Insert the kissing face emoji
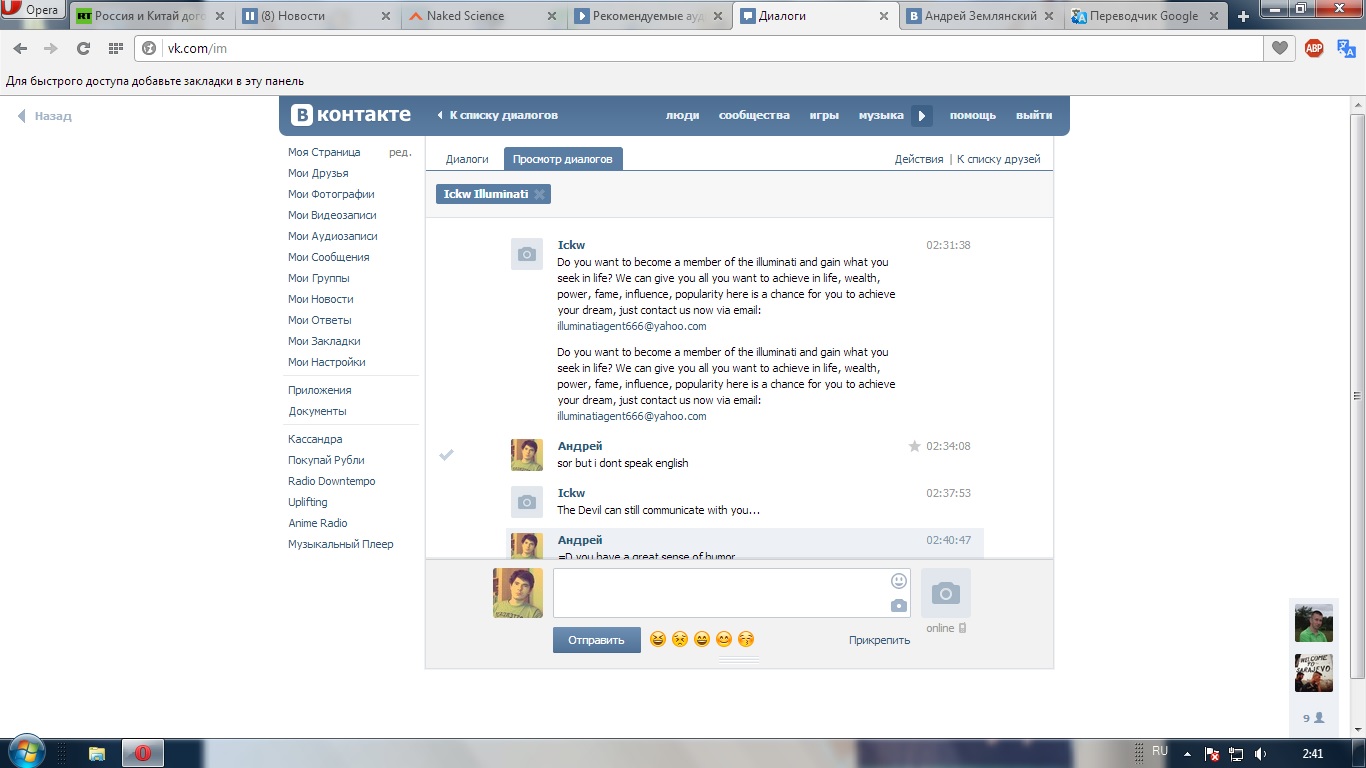The height and width of the screenshot is (768, 1366). point(746,639)
